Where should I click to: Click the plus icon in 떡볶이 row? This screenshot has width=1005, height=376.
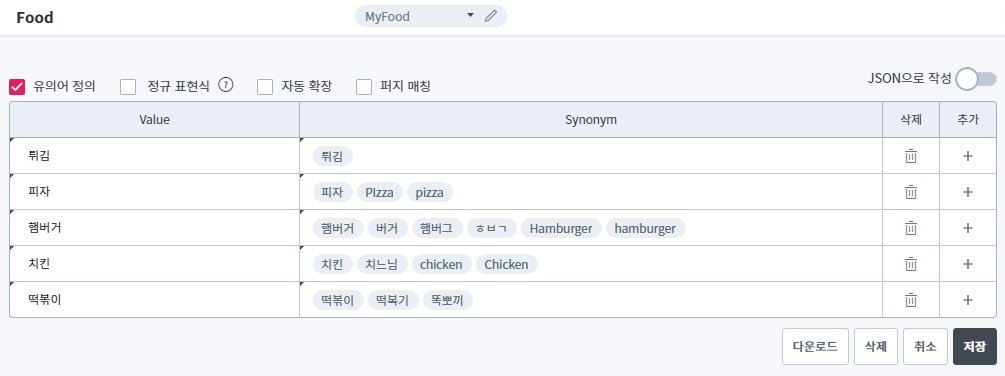pos(968,299)
